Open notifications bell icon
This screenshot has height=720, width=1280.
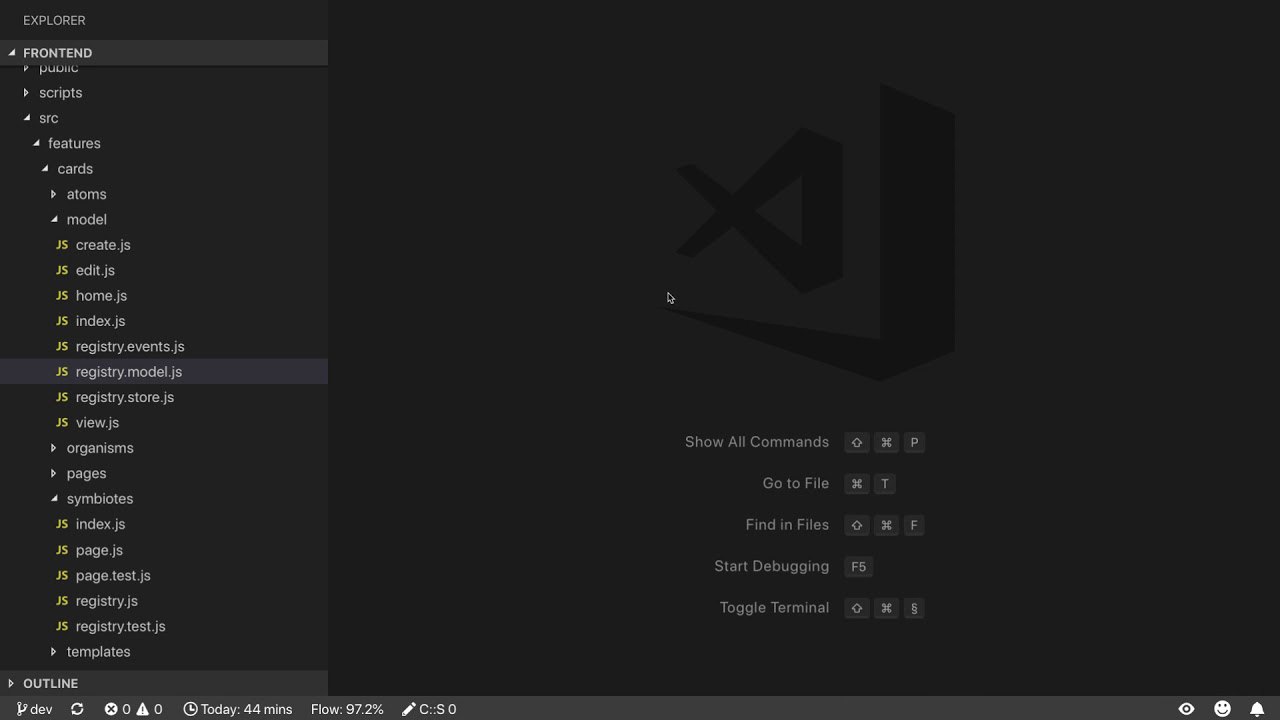click(x=1257, y=709)
